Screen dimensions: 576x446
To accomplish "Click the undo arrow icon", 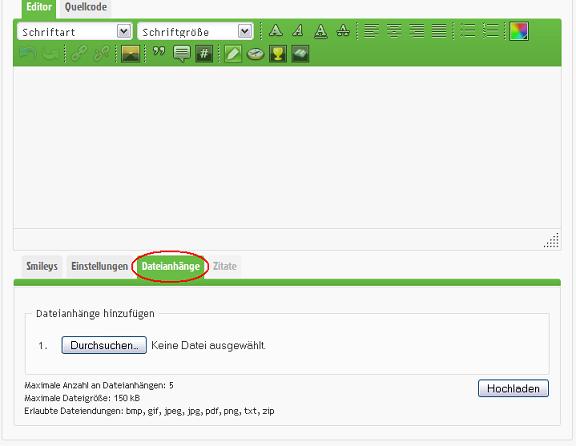I will click(x=28, y=54).
